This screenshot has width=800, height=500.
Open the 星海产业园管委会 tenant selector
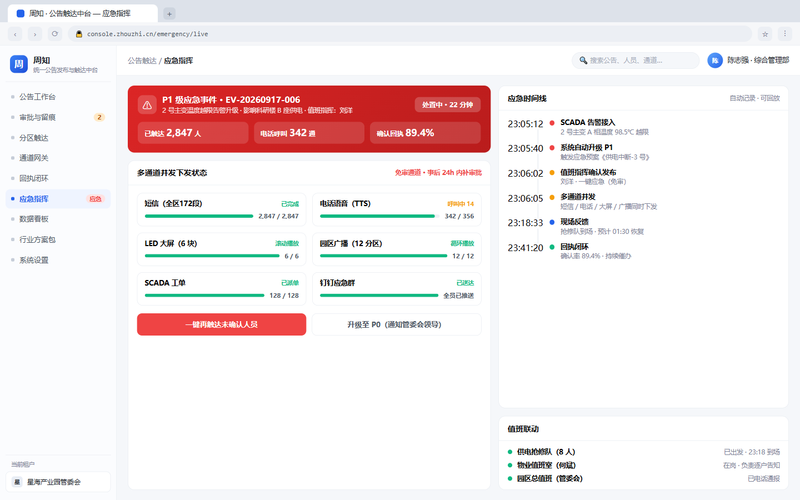[x=58, y=482]
